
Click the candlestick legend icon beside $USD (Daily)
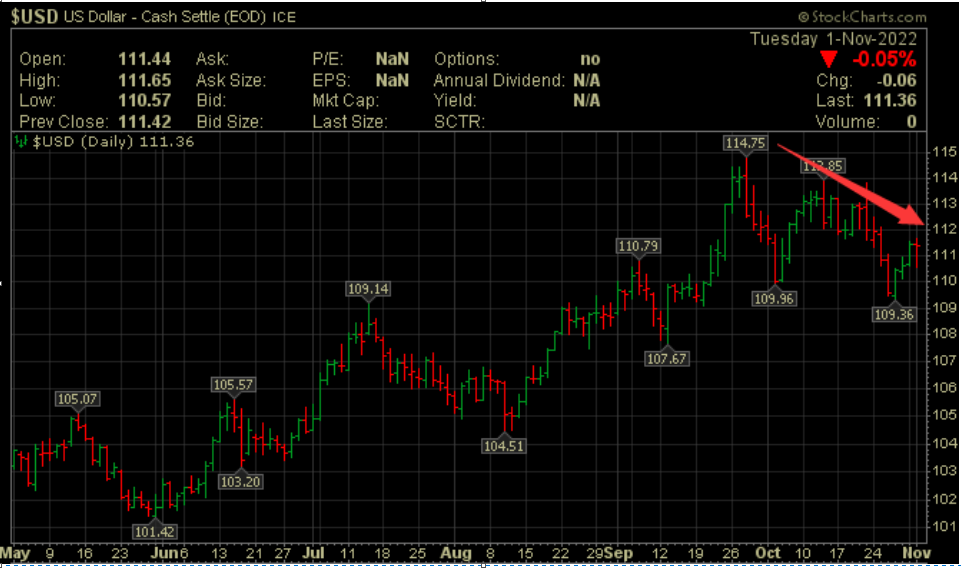(21, 143)
